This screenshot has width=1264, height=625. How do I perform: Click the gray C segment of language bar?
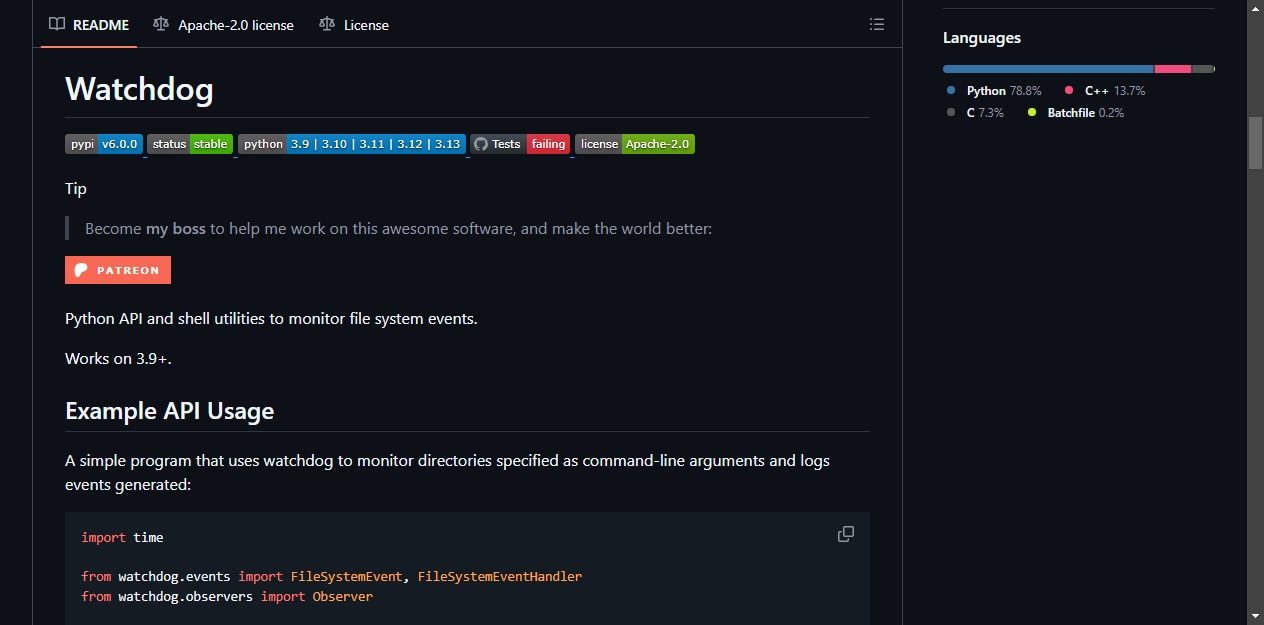pos(1202,69)
